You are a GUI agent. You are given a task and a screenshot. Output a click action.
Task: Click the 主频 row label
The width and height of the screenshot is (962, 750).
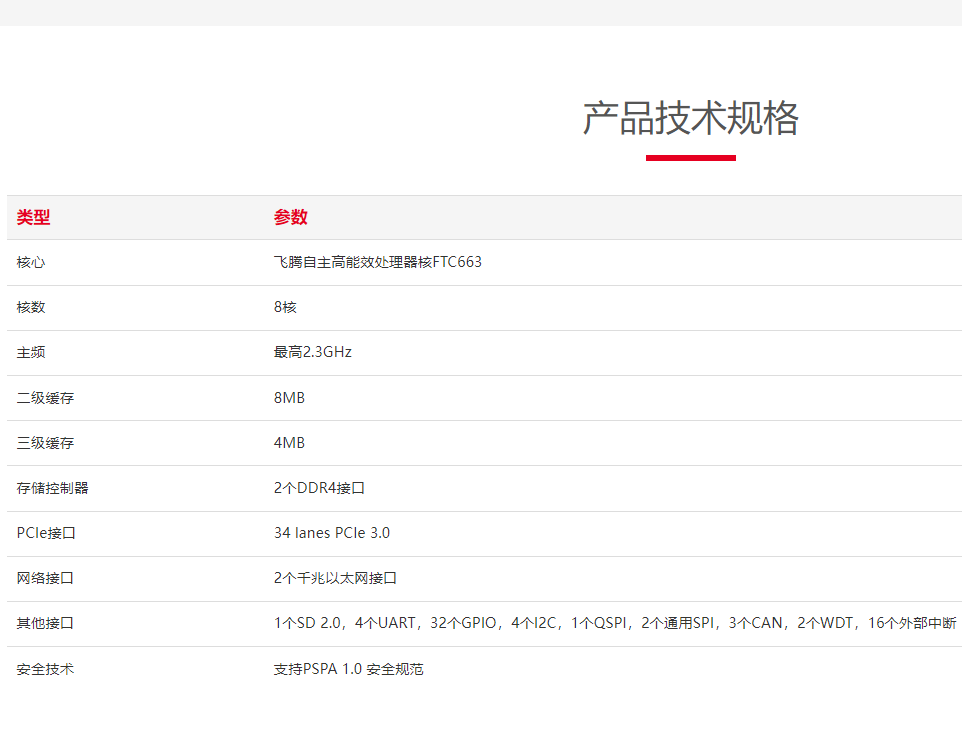[x=31, y=352]
